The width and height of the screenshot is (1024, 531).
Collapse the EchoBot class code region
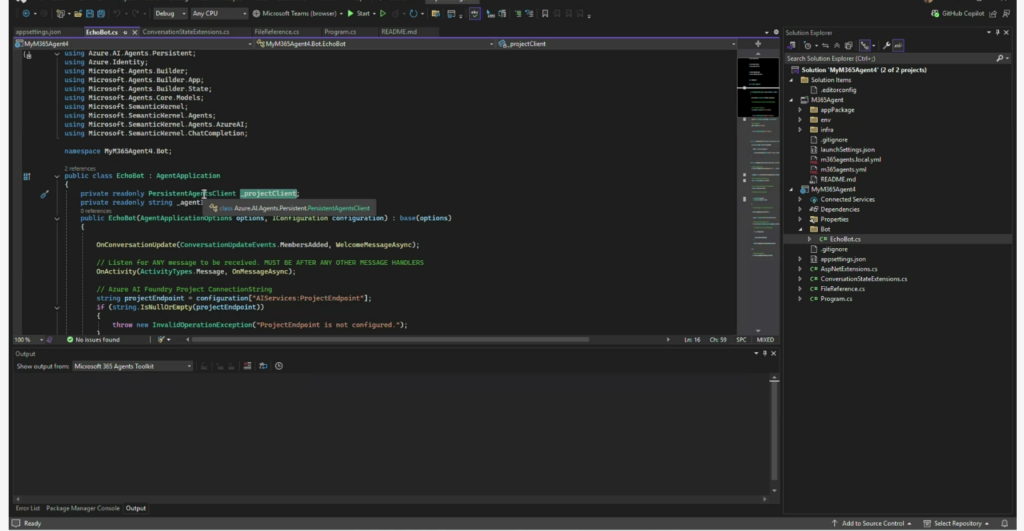point(57,176)
